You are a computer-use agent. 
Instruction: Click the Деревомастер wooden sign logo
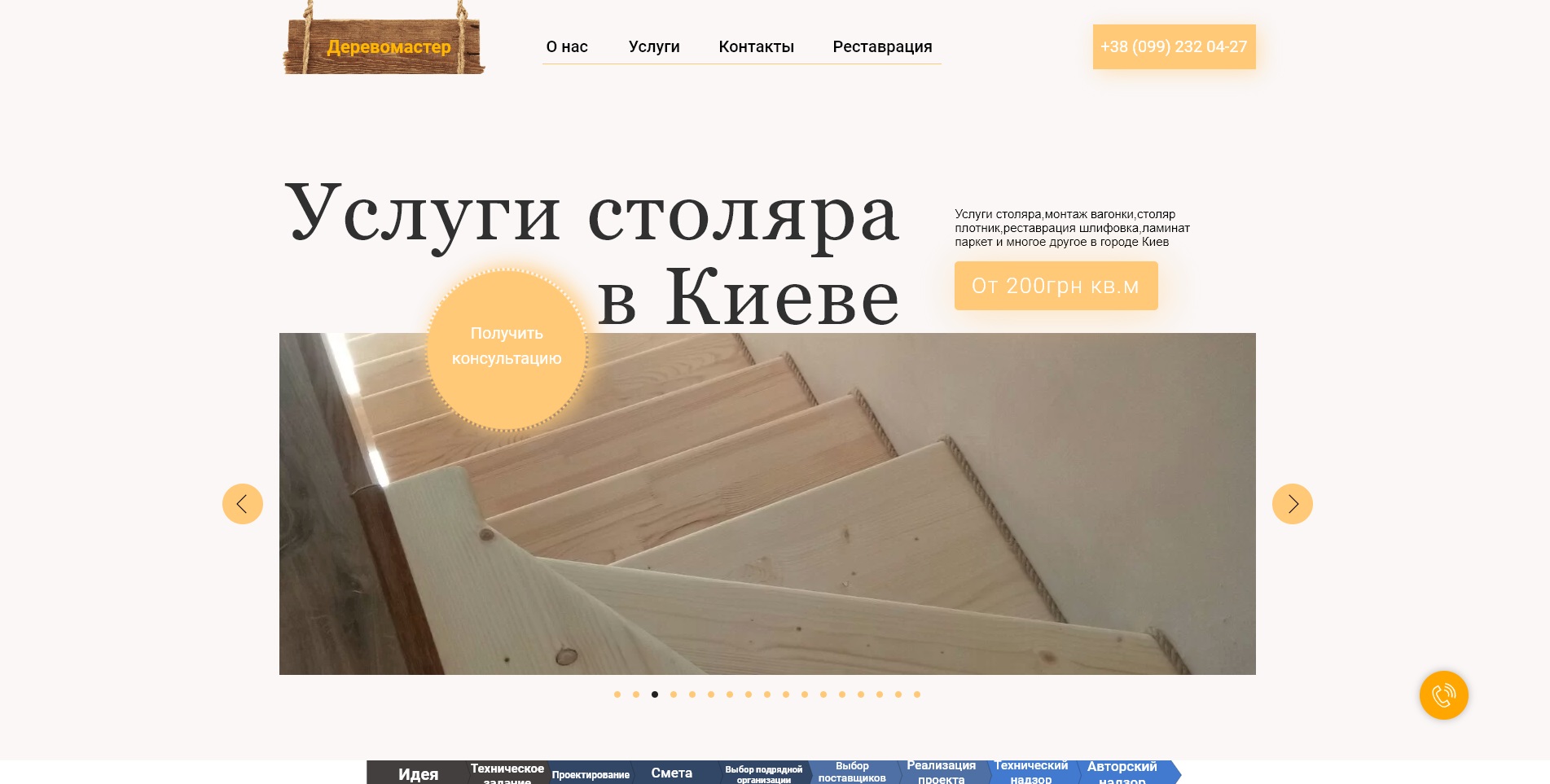pos(384,38)
